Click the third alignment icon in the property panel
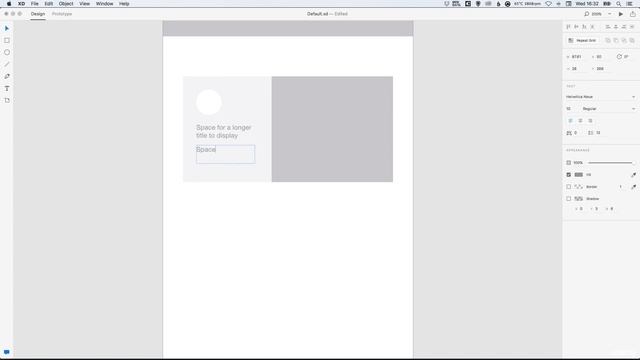This screenshot has height=360, width=640. 584,27
